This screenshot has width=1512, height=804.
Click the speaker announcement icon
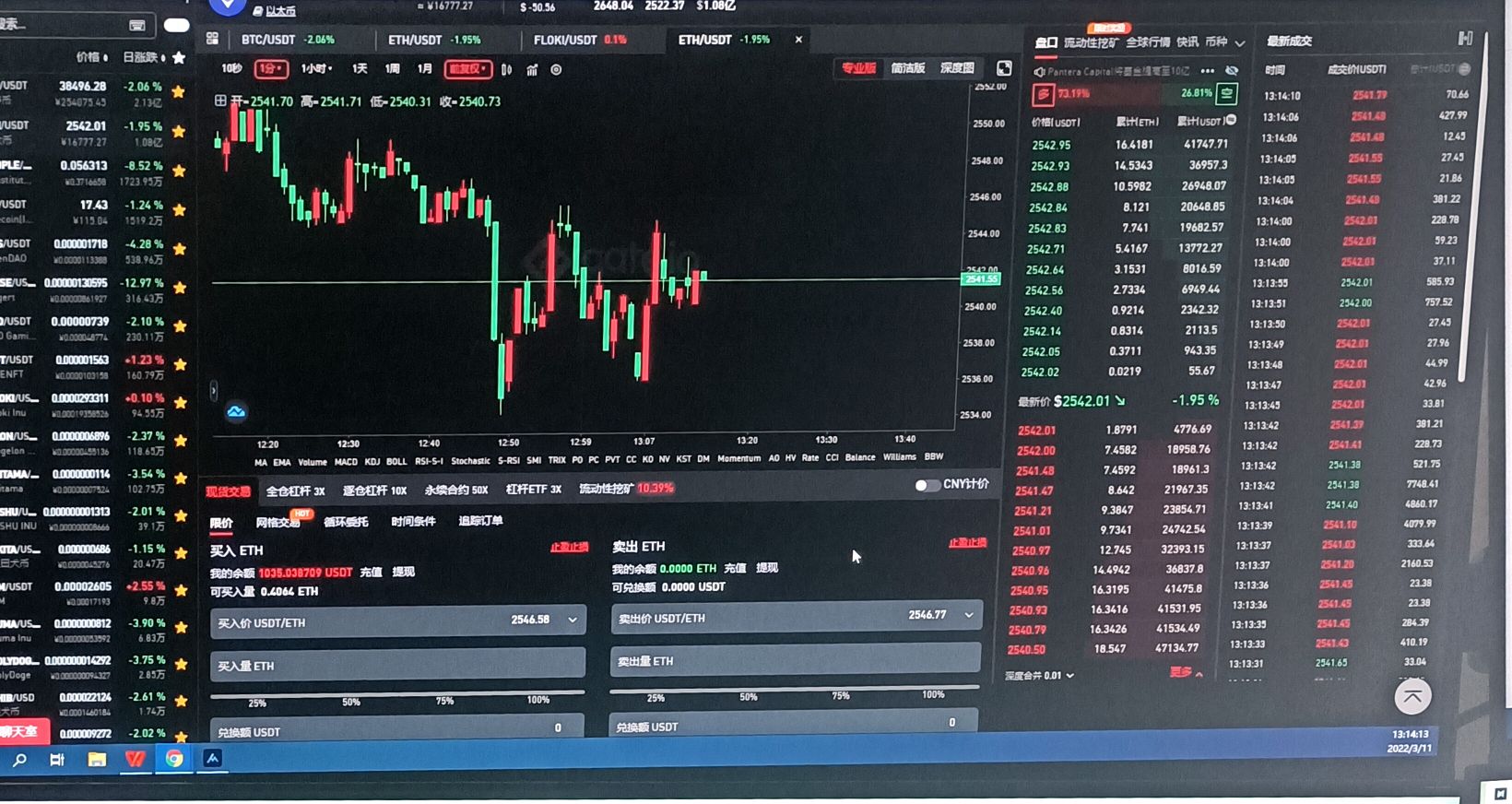pos(1039,72)
